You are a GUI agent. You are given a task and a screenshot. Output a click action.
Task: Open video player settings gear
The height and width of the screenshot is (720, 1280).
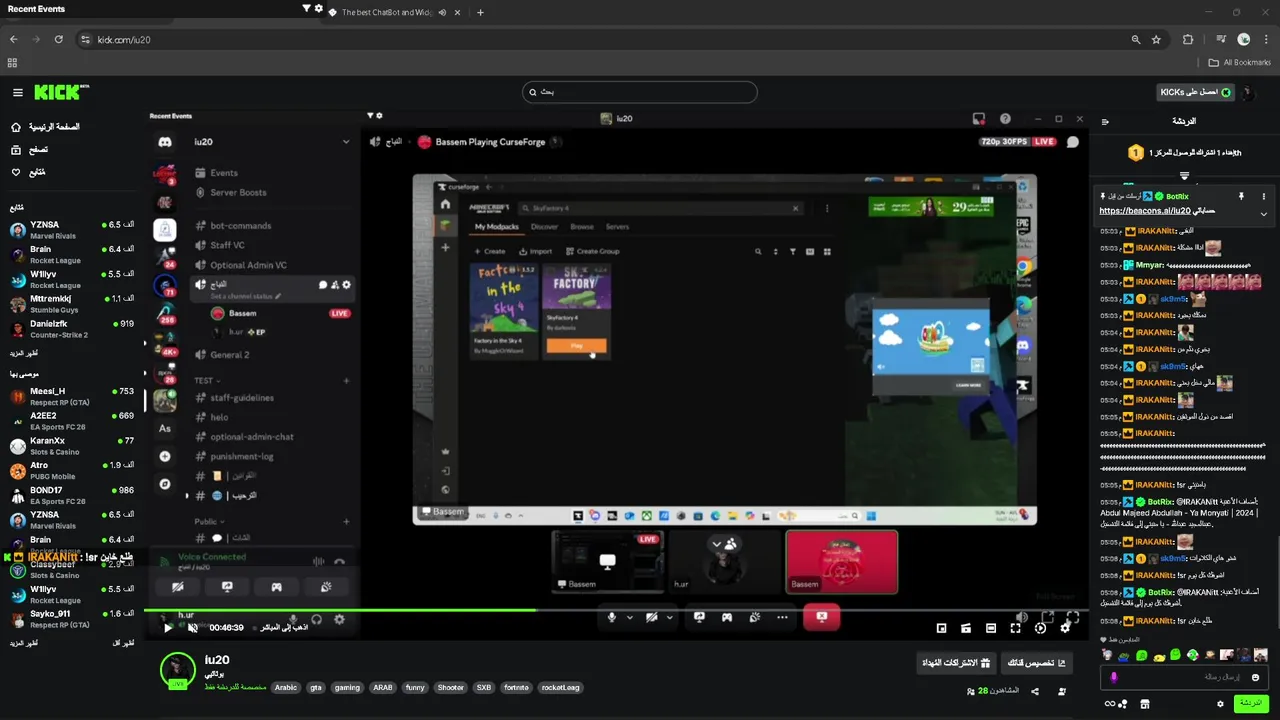1065,628
